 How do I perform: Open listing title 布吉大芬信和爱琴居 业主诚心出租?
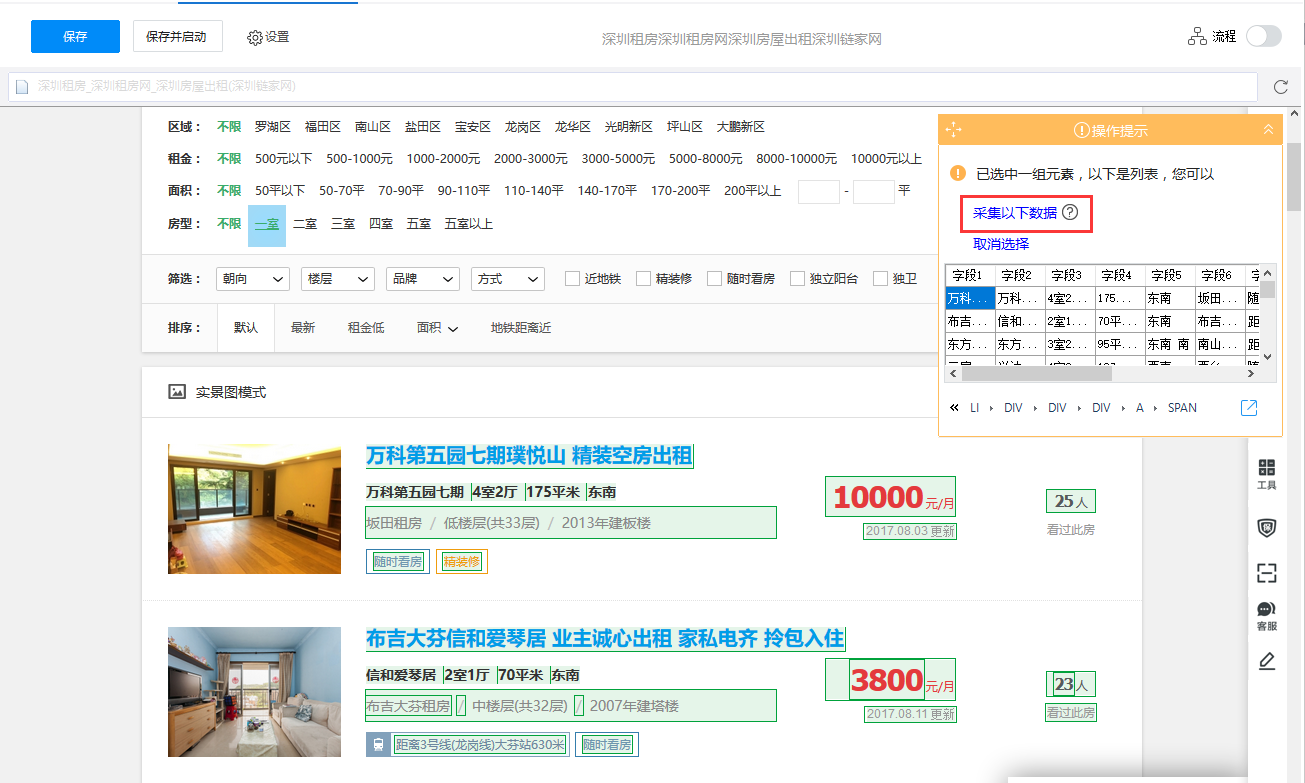pyautogui.click(x=605, y=638)
